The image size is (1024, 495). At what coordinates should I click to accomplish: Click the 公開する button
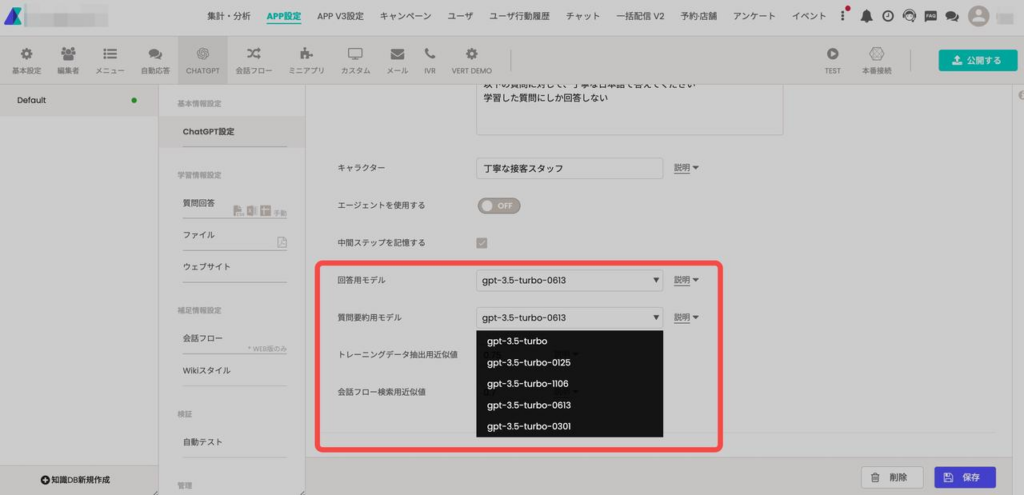click(x=970, y=60)
